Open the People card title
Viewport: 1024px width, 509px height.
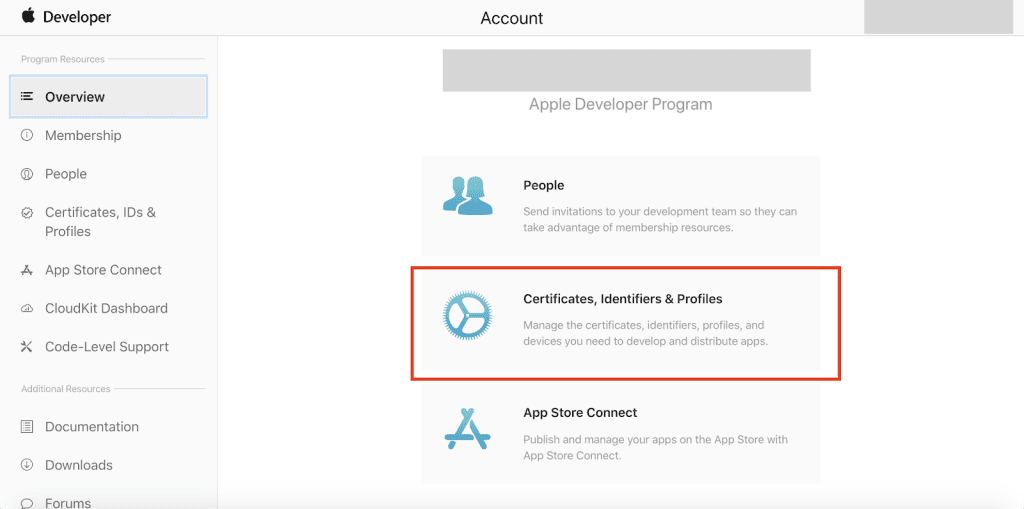(543, 186)
